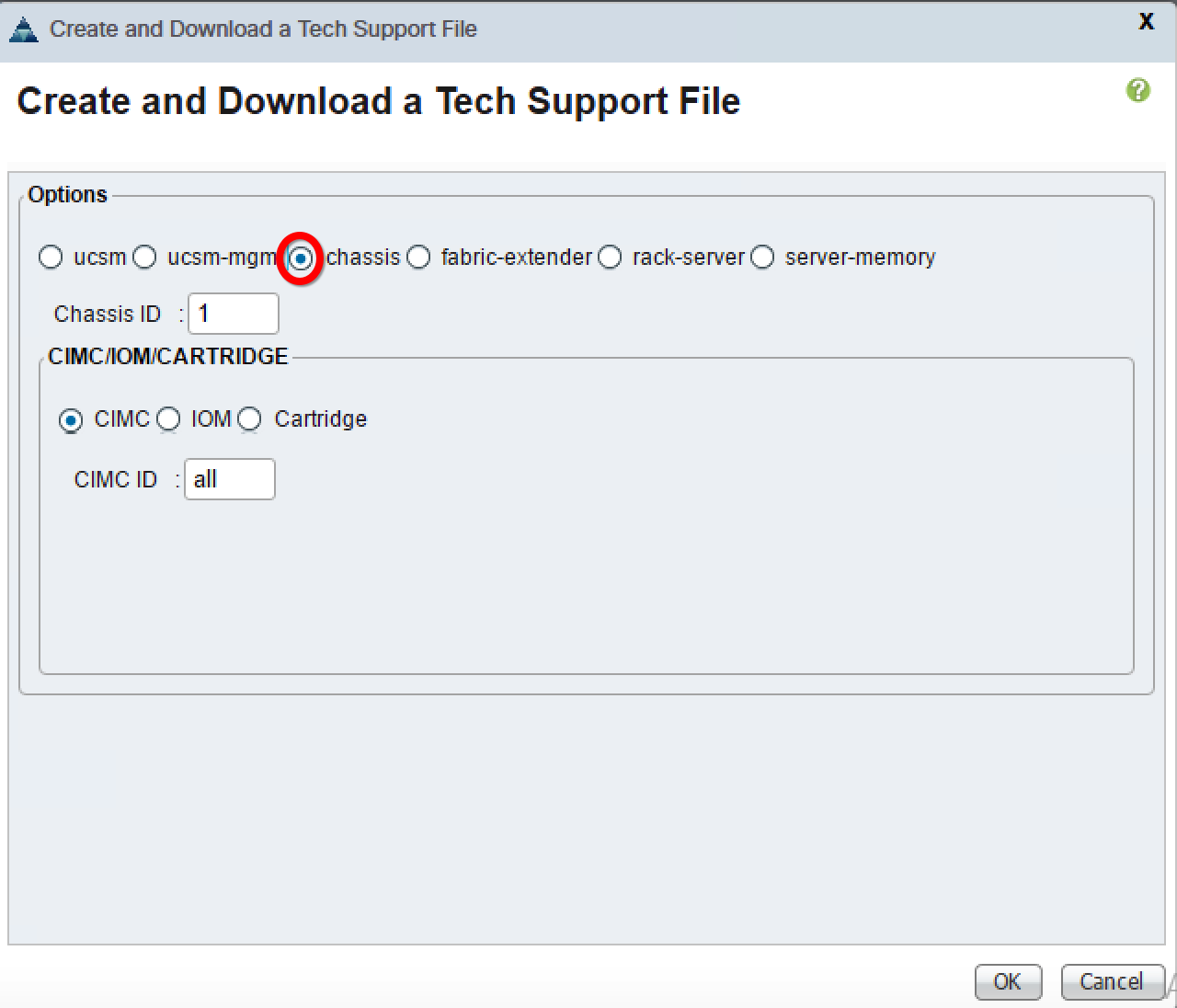Screen dimensions: 1177x1008
Task: Click the CIMC ID label
Action: point(116,479)
